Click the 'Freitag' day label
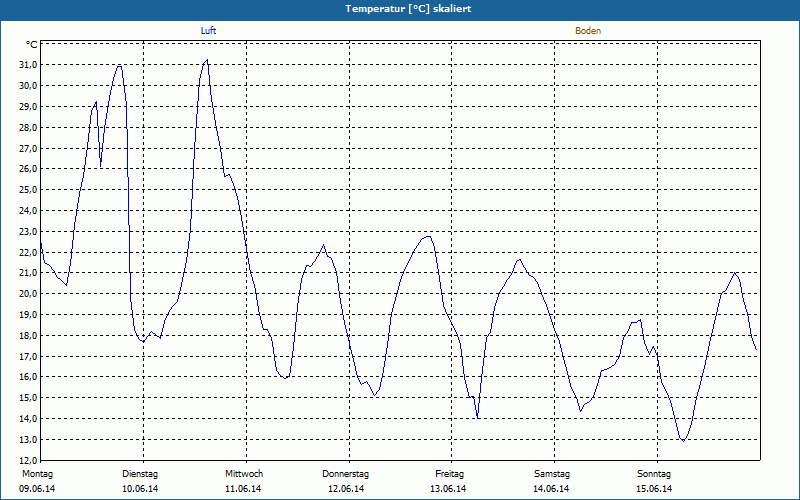The width and height of the screenshot is (800, 500). pyautogui.click(x=449, y=474)
